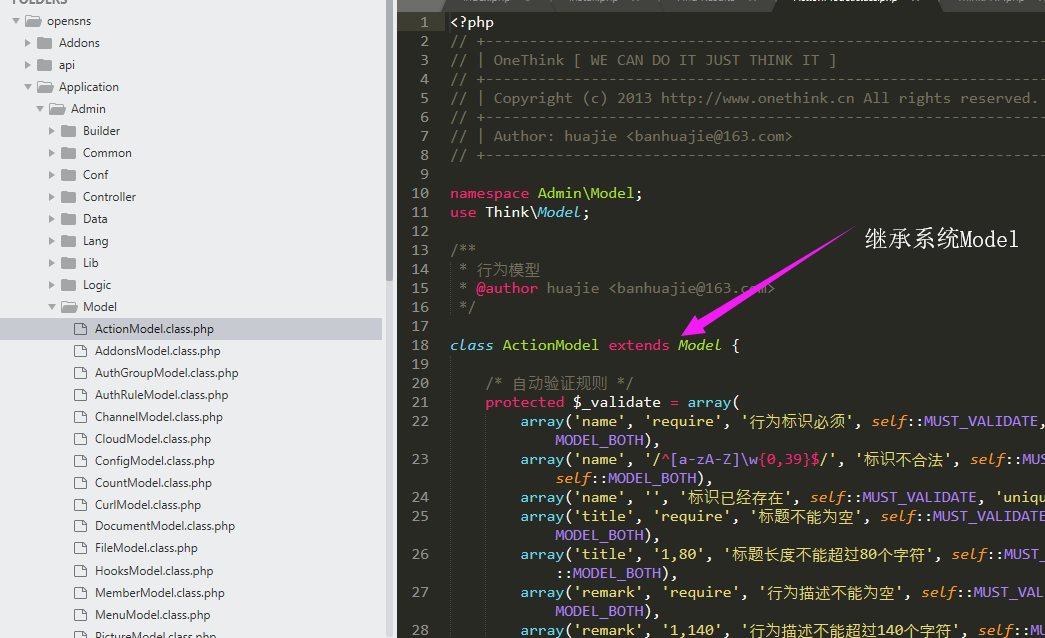Viewport: 1045px width, 638px height.
Task: Click the ChannelModel.class.php file icon
Action: pyautogui.click(x=81, y=417)
